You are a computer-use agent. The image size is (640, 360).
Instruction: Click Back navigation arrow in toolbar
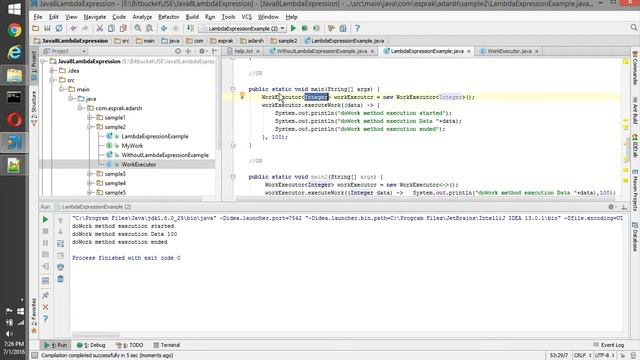[x=164, y=29]
